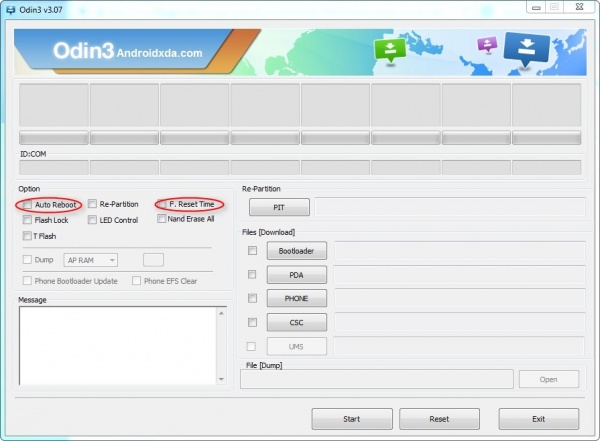Viewport: 600px width, 441px height.
Task: Click the Bootloader file path field
Action: tap(460, 251)
